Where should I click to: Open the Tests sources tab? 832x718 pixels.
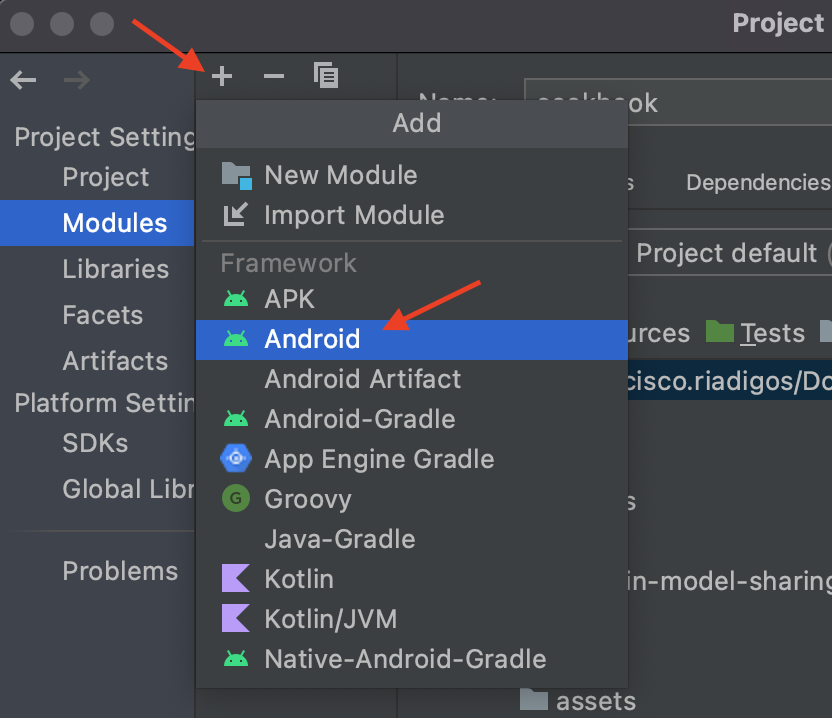pos(773,332)
